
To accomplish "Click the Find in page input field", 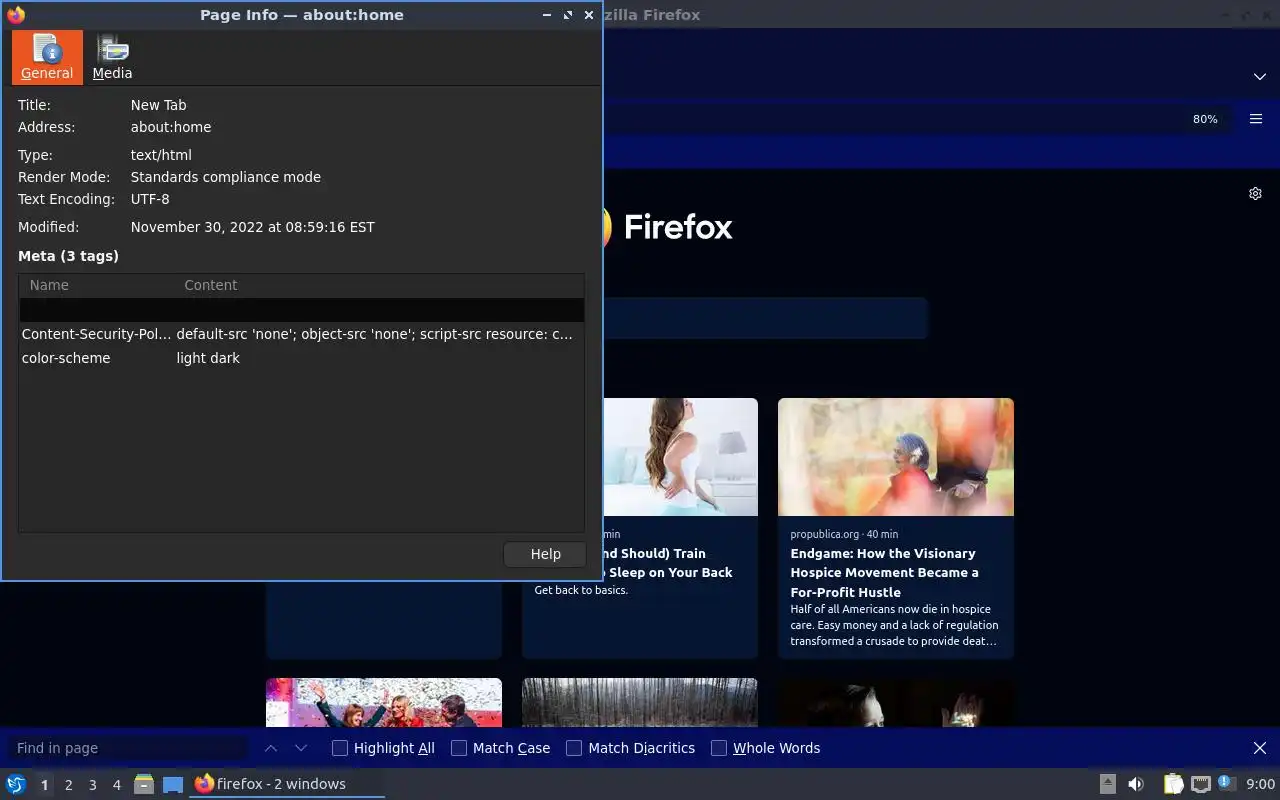I will pyautogui.click(x=128, y=748).
